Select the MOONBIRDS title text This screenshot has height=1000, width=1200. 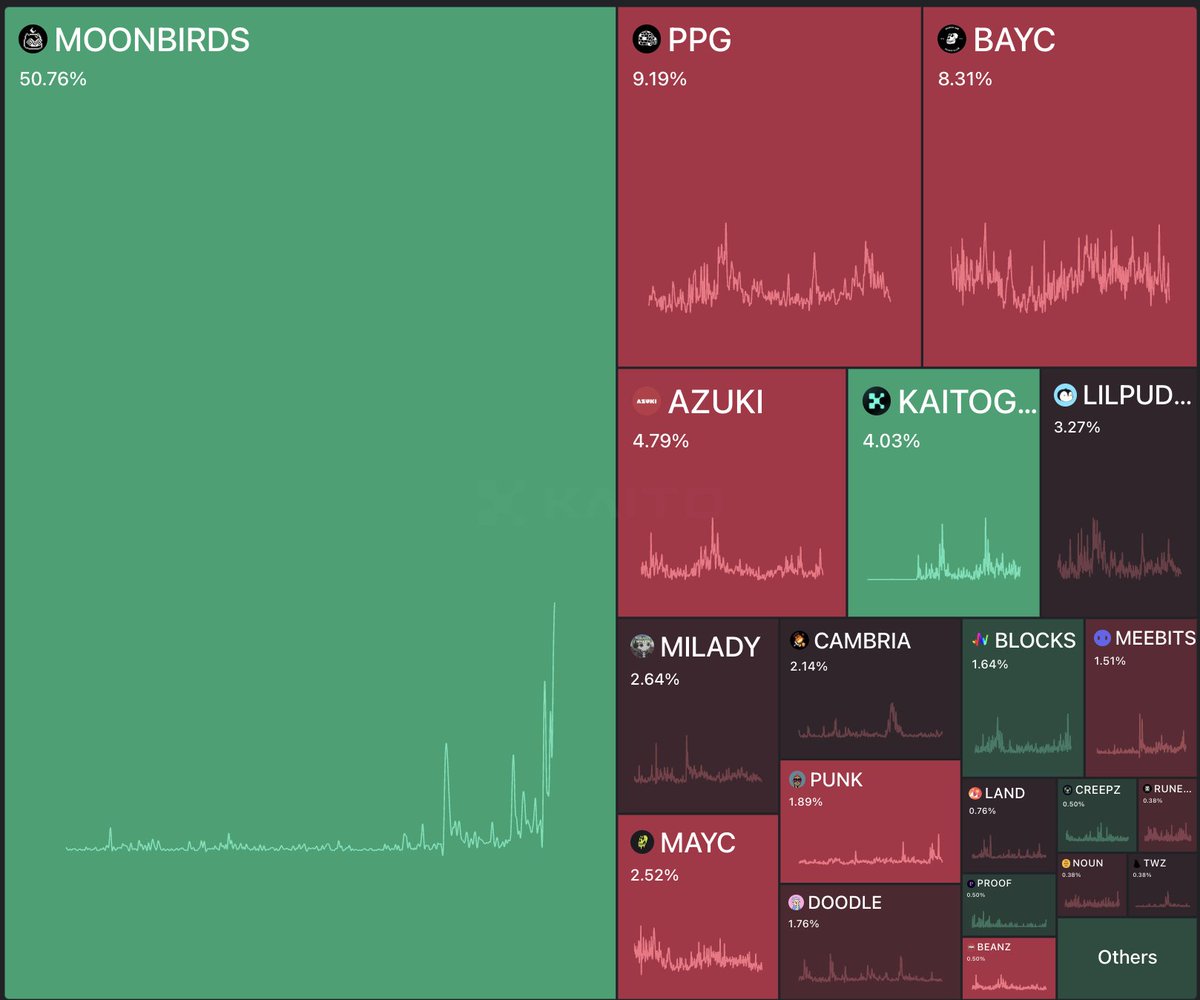(152, 40)
